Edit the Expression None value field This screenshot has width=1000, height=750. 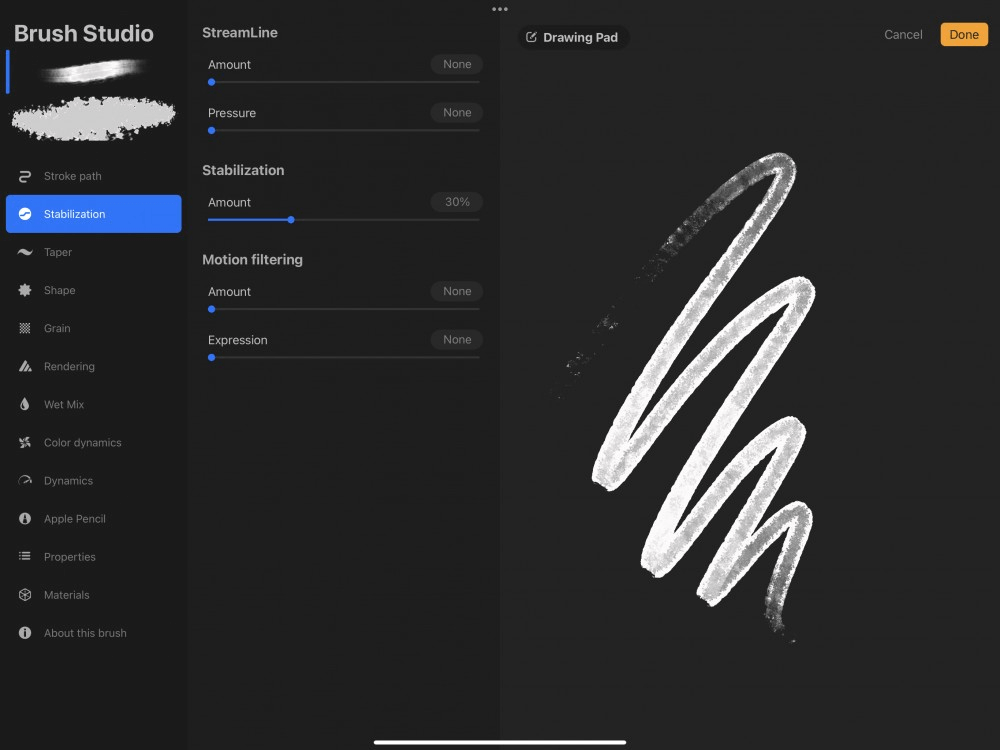[457, 339]
